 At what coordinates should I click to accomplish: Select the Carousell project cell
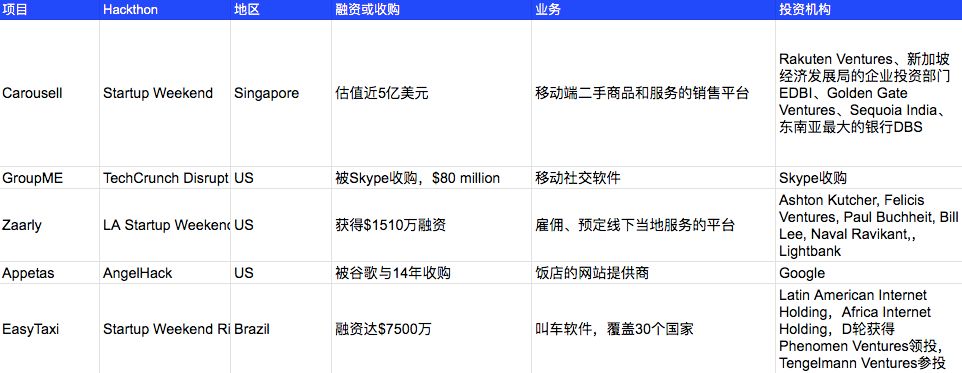pos(50,93)
